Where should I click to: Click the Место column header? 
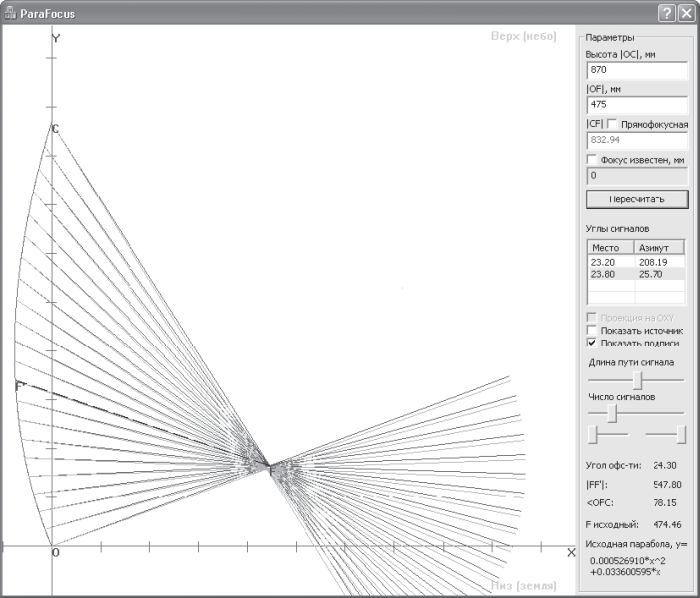[610, 247]
